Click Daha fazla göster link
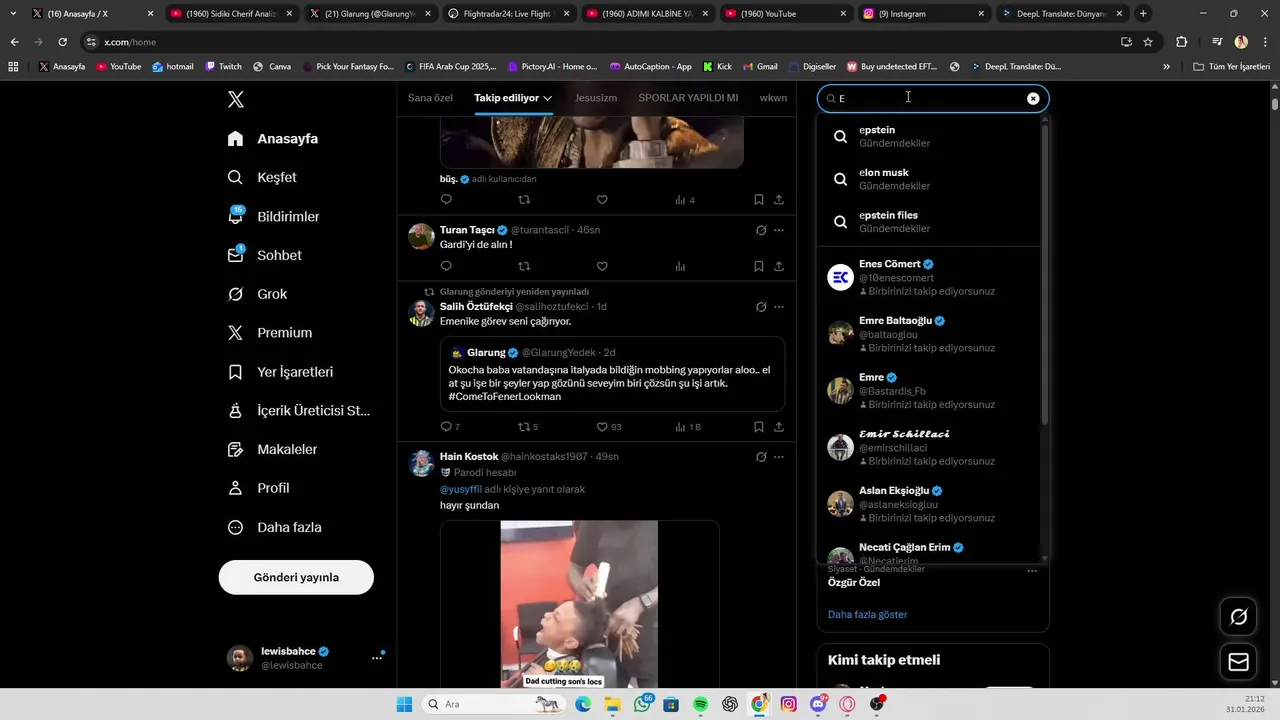The height and width of the screenshot is (720, 1280). tap(867, 614)
